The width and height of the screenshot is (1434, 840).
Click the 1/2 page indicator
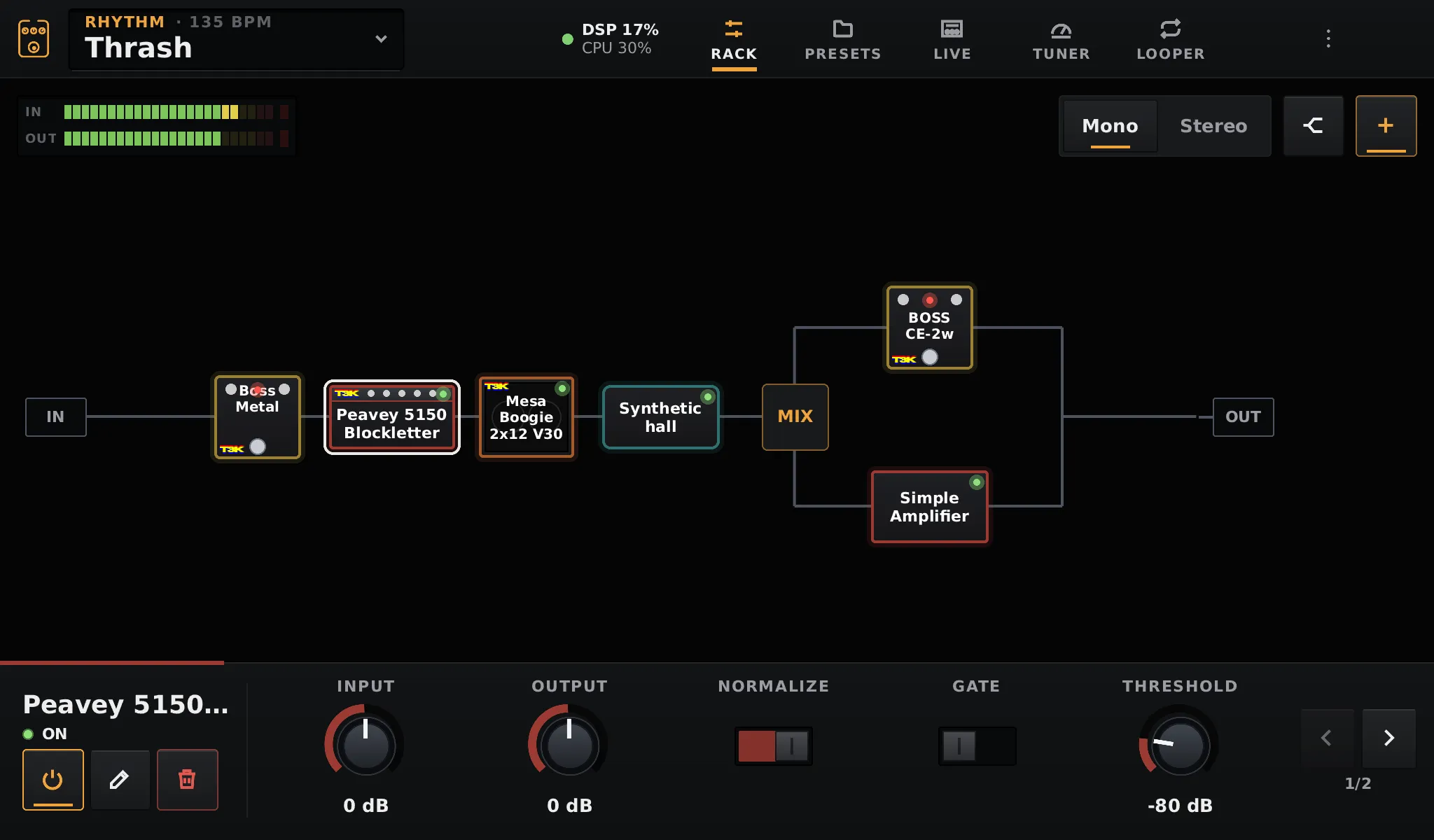point(1358,783)
